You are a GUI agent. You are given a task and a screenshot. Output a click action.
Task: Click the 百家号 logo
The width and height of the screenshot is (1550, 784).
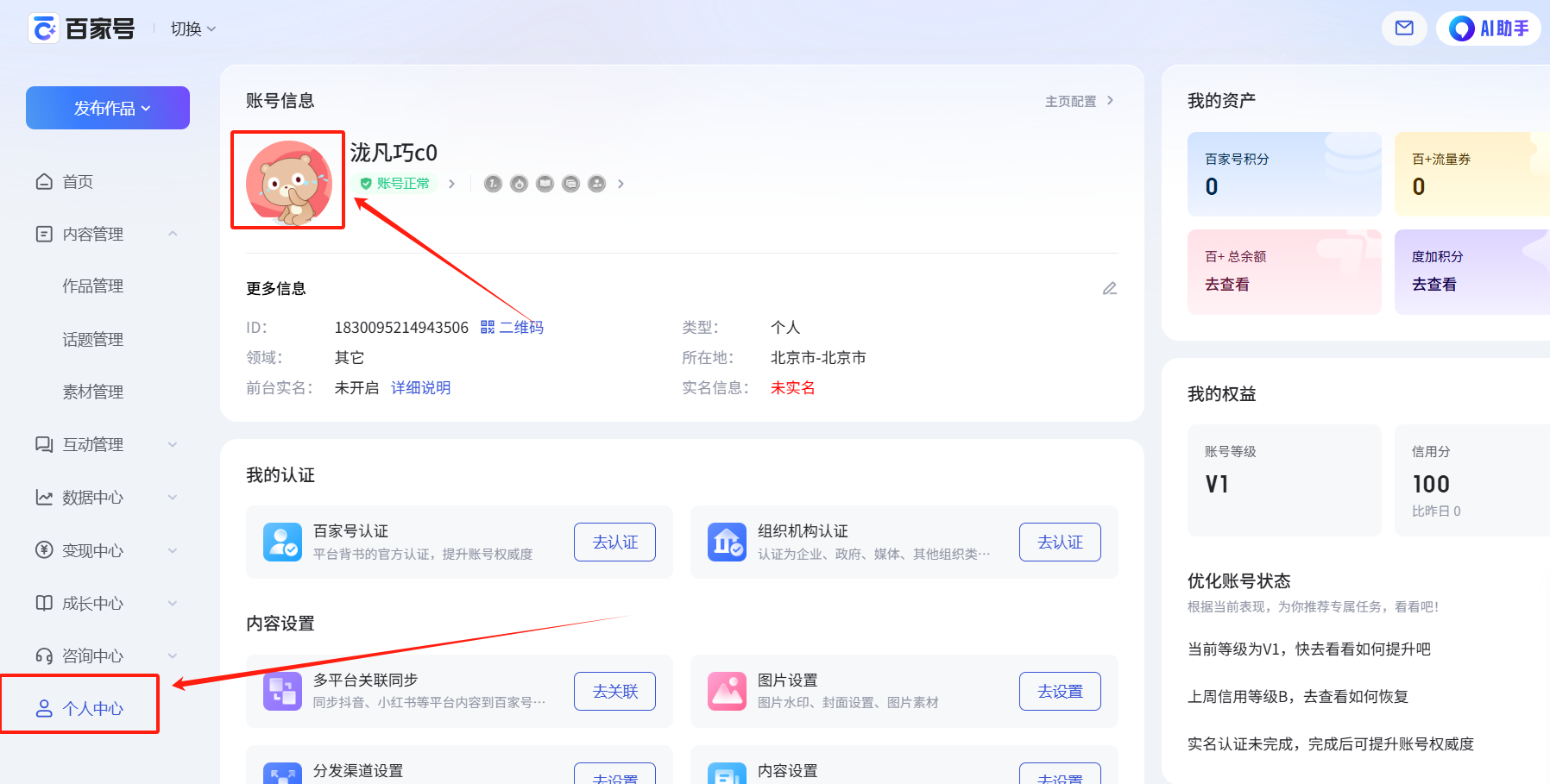click(x=83, y=28)
